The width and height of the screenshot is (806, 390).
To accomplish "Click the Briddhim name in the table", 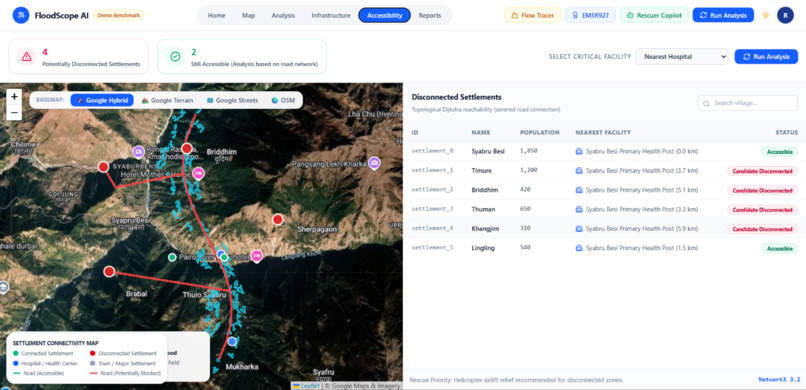I will [x=485, y=190].
